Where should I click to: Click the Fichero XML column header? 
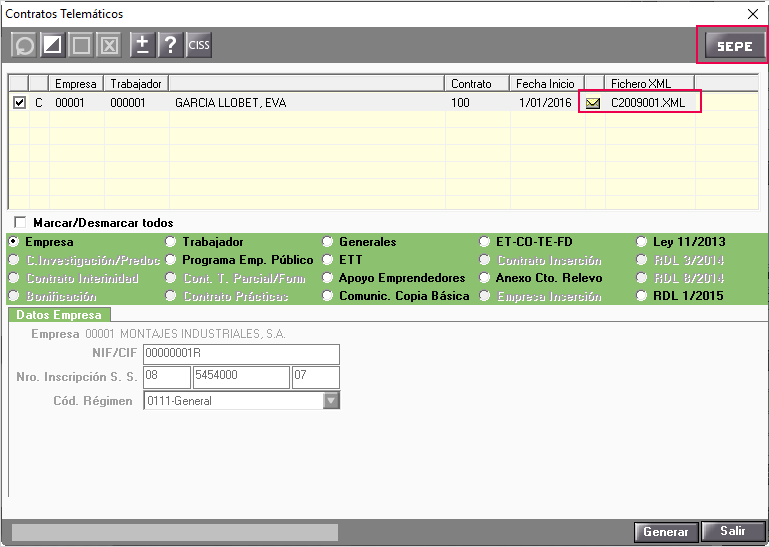pos(649,84)
